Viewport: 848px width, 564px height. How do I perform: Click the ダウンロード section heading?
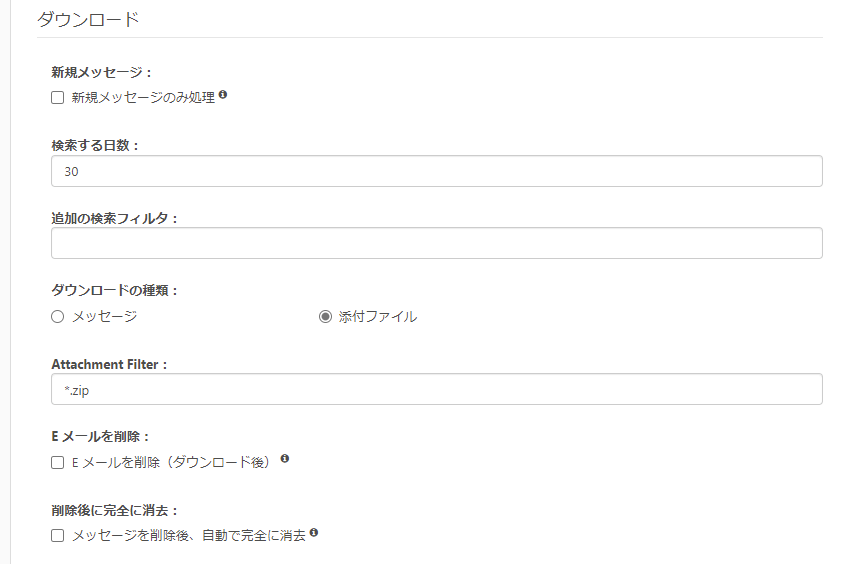(x=88, y=19)
